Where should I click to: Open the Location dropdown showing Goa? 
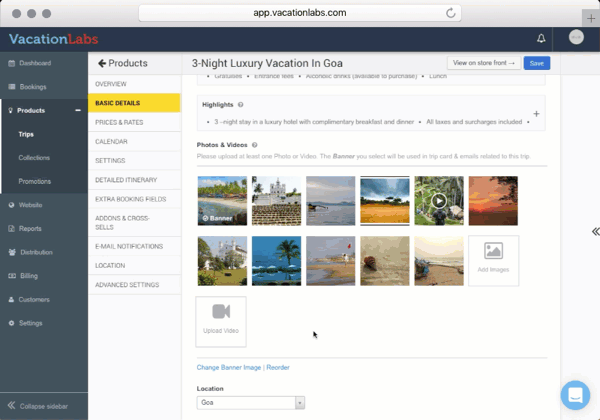coord(251,403)
